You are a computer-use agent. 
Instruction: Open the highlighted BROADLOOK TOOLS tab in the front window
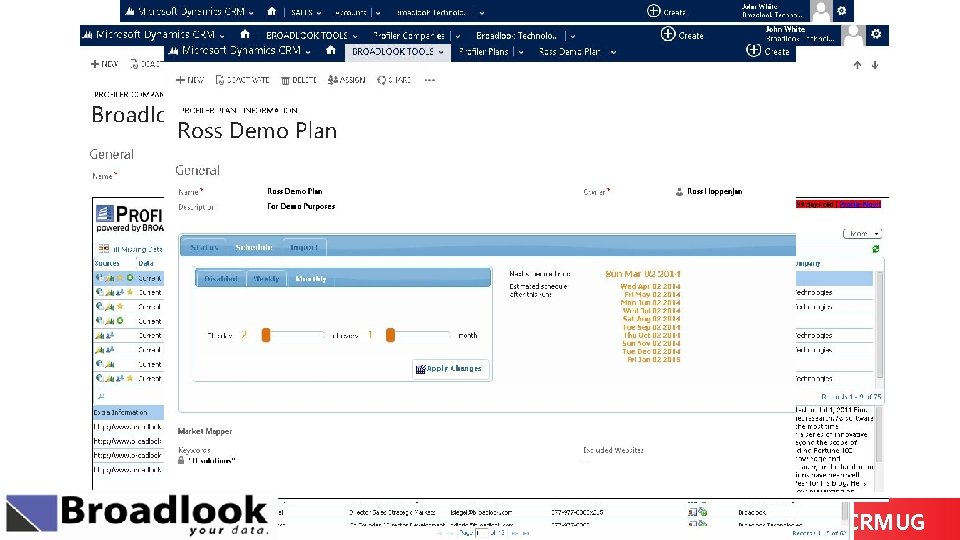[x=397, y=52]
